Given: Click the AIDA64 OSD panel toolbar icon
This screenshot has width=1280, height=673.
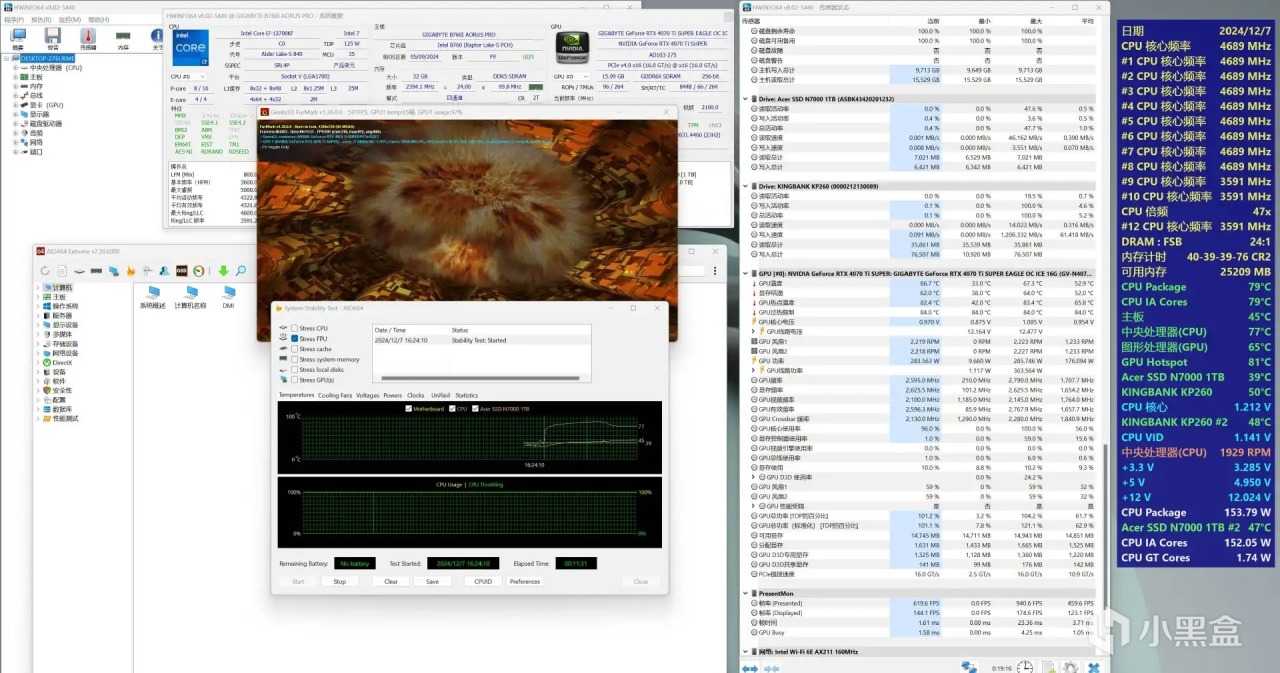Looking at the screenshot, I should [181, 271].
